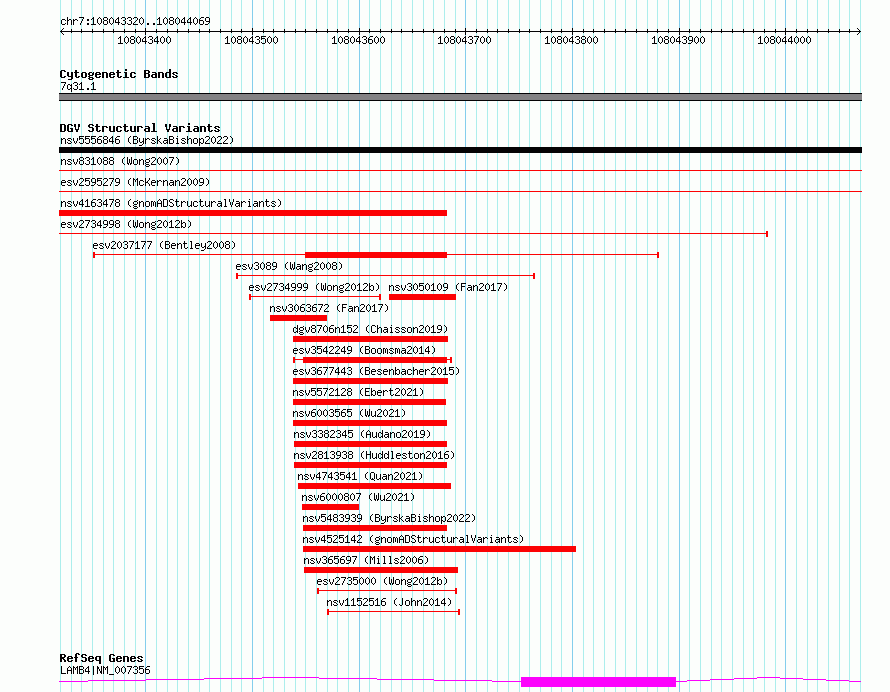Click the red nsv4743541 variant bar
The width and height of the screenshot is (890, 692).
tap(375, 486)
